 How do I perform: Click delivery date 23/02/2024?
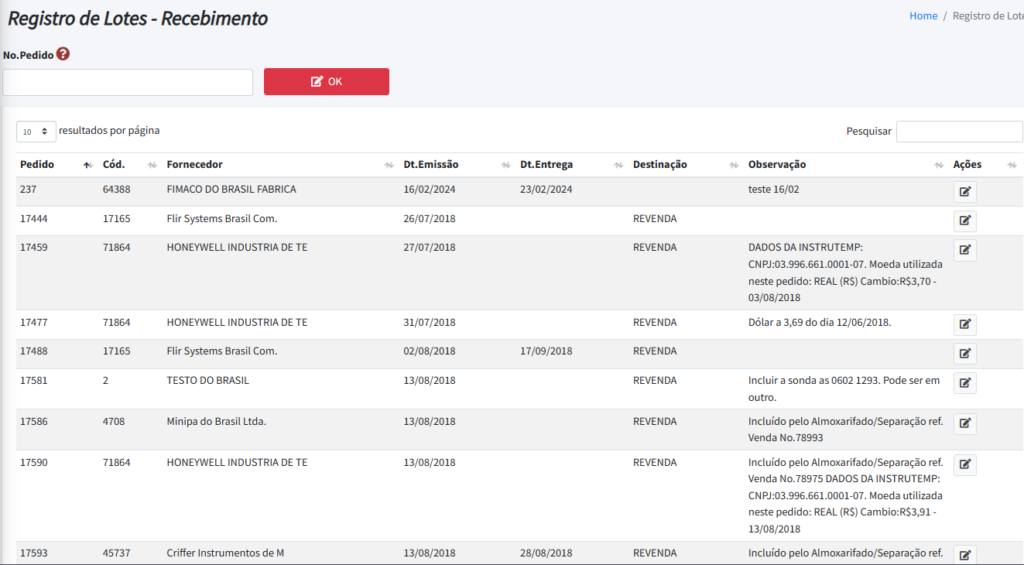coord(546,189)
